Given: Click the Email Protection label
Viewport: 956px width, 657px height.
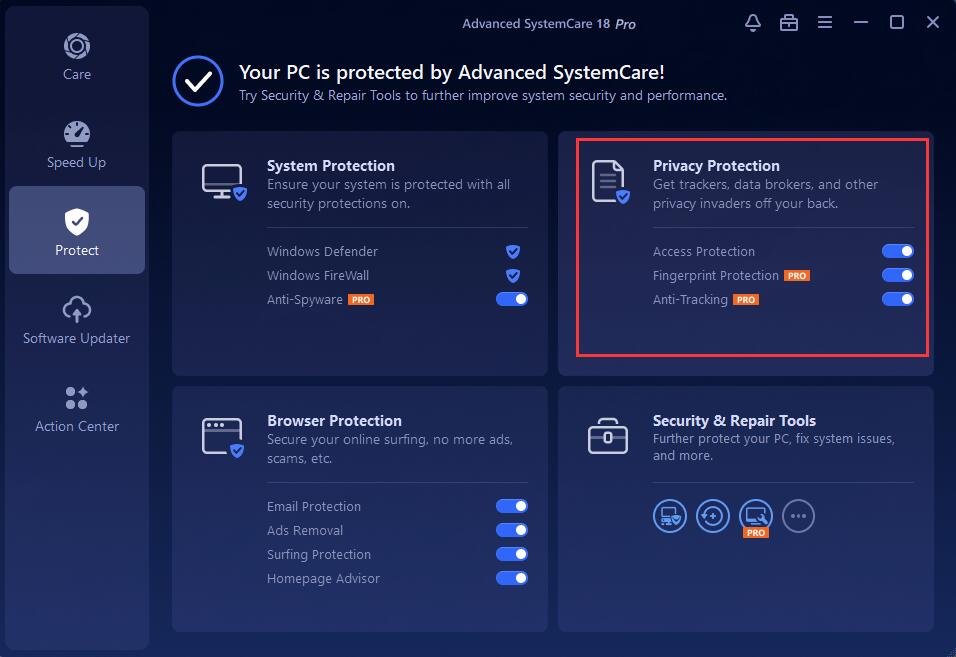Looking at the screenshot, I should tap(313, 506).
